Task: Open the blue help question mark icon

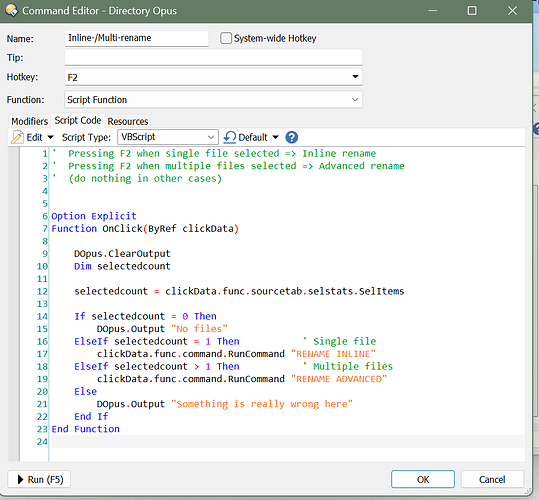Action: [292, 137]
